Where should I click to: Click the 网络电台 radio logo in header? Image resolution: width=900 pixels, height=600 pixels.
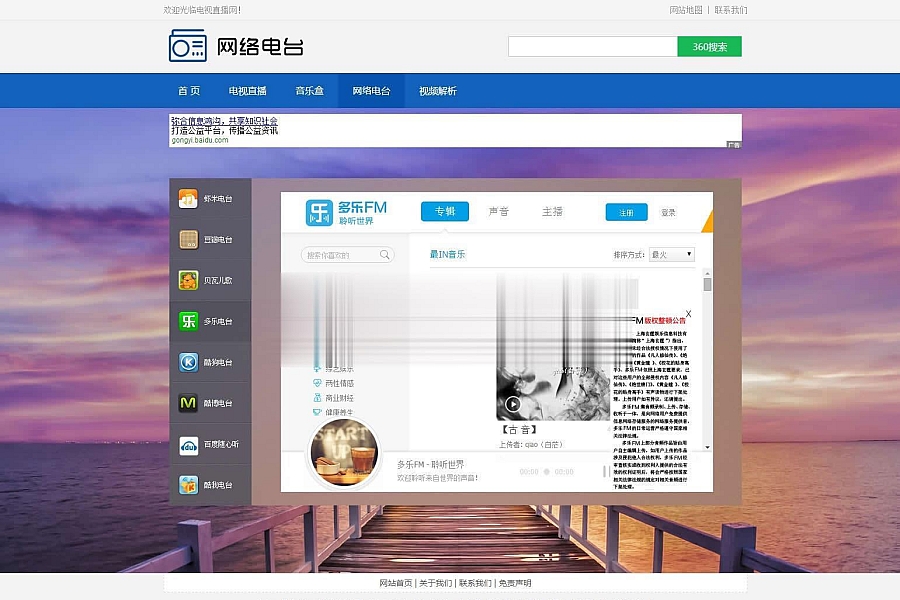point(188,46)
